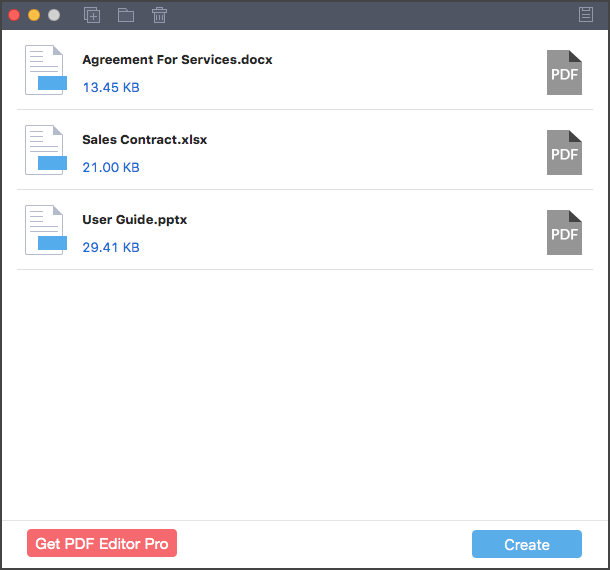Viewport: 610px width, 570px height.
Task: Click the 21.00 KB file size label
Action: point(111,168)
